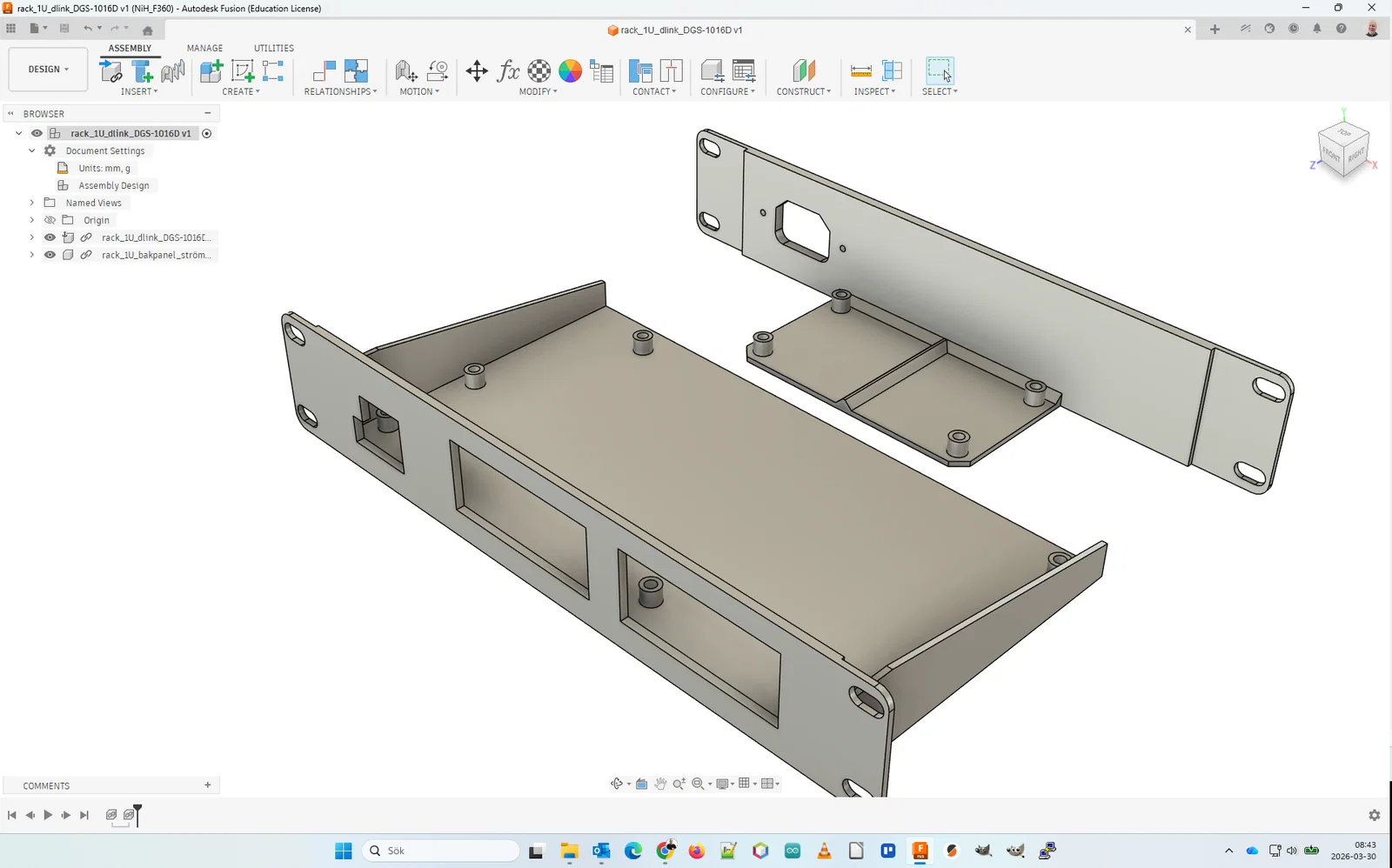Collapse the Document Settings node
The image size is (1392, 868).
tap(32, 150)
